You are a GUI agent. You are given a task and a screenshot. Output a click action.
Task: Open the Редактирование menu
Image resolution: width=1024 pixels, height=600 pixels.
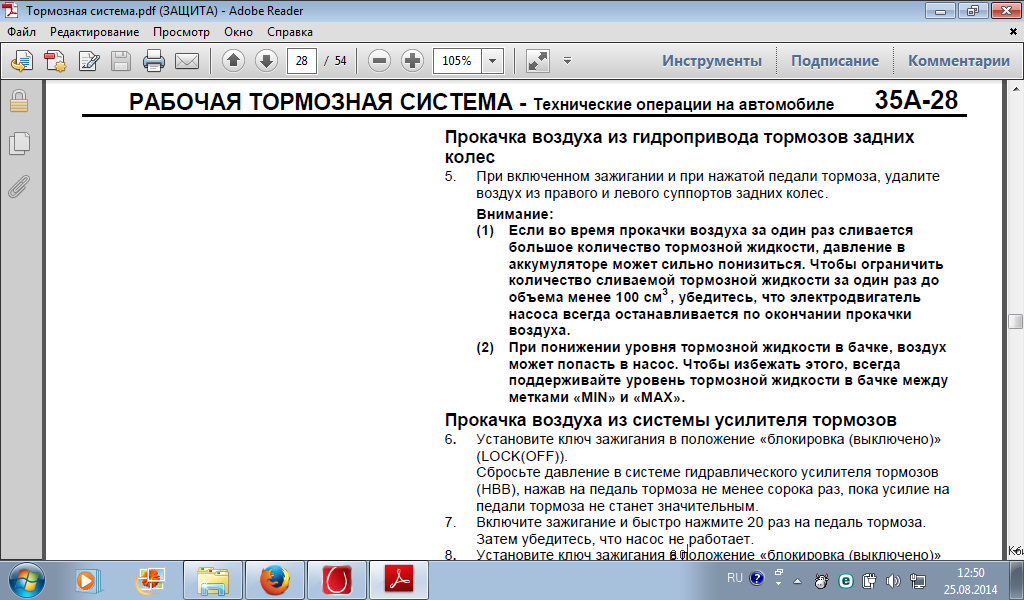point(94,31)
